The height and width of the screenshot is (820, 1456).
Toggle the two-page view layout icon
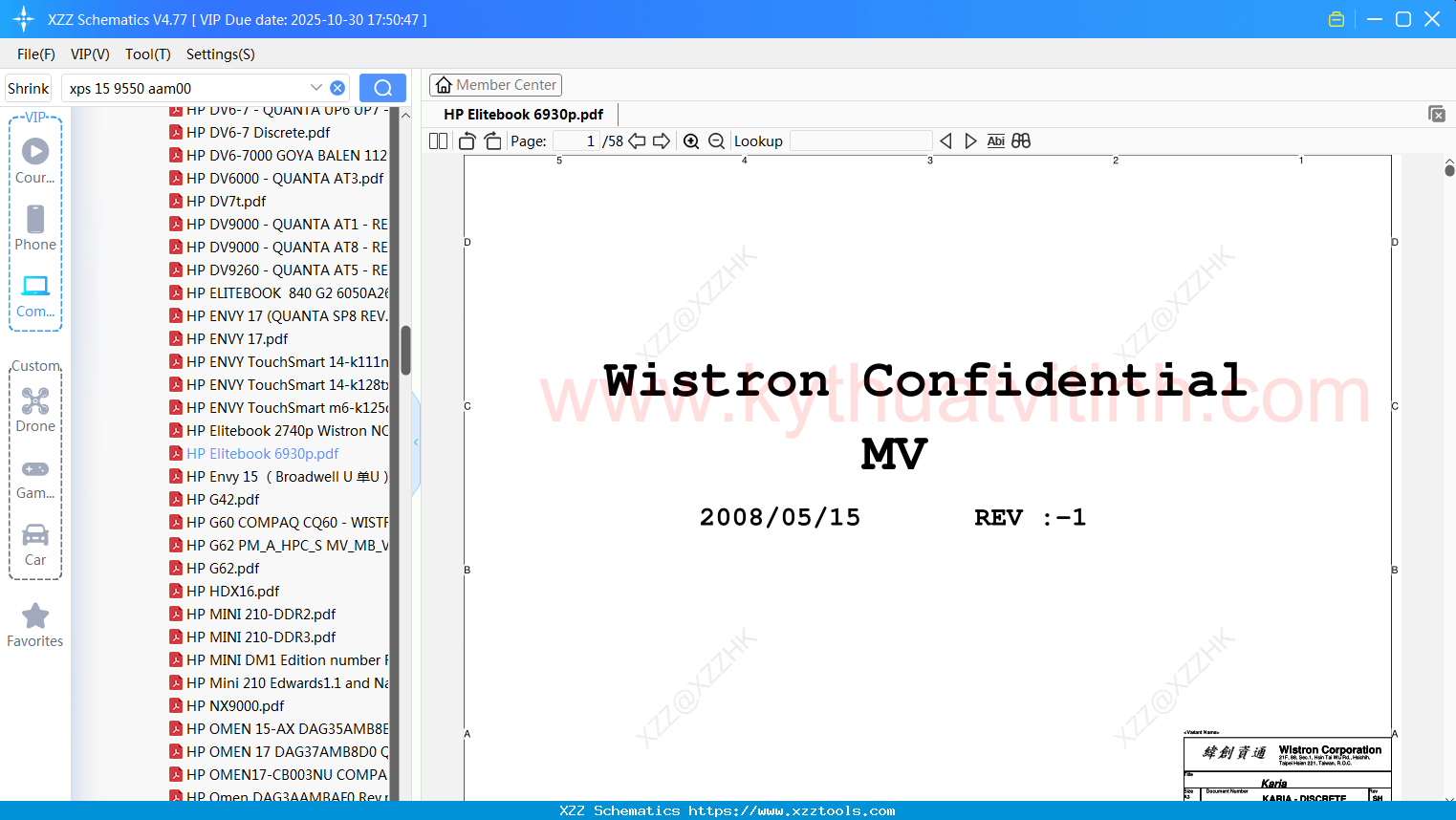coord(438,141)
